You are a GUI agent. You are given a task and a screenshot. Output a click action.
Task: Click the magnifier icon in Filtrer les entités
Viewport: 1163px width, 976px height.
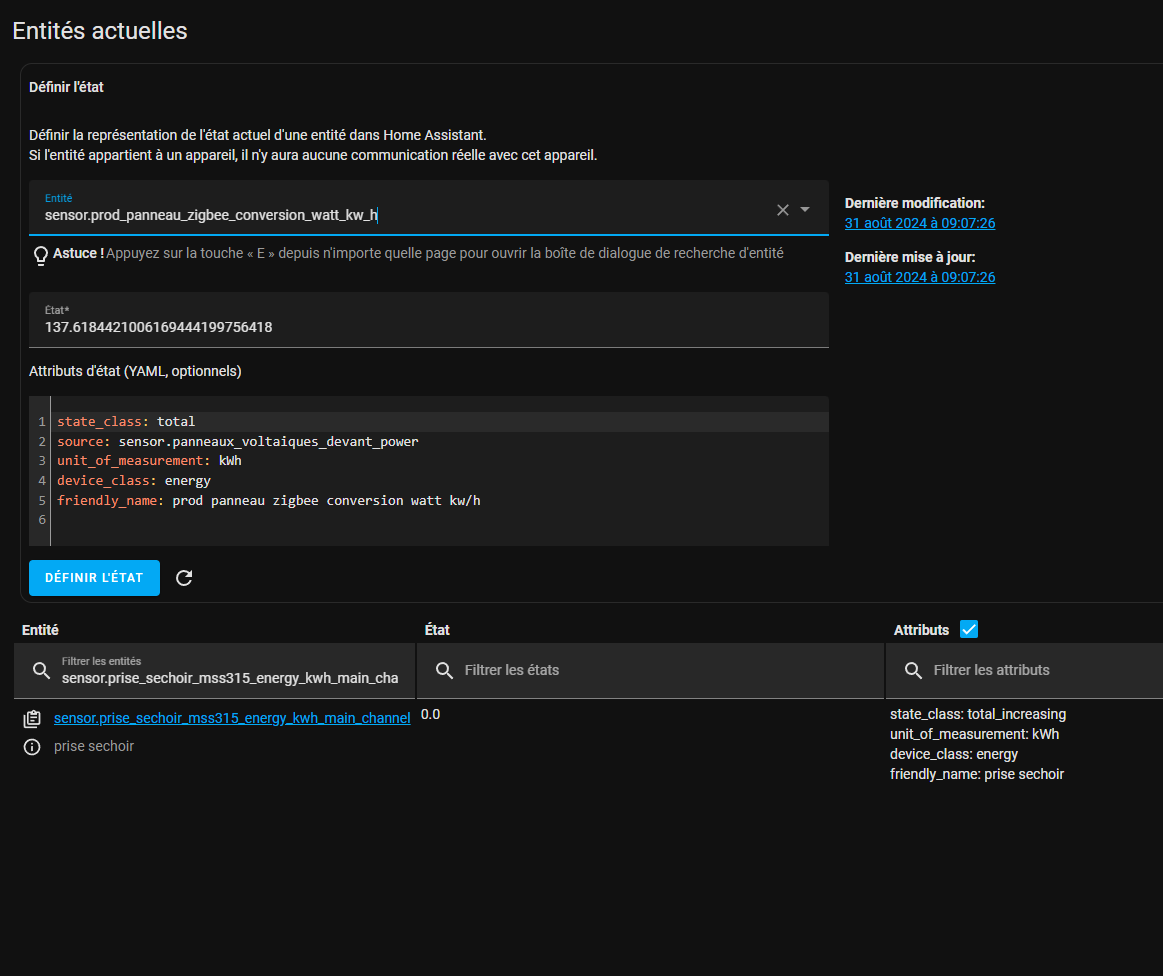(x=41, y=670)
